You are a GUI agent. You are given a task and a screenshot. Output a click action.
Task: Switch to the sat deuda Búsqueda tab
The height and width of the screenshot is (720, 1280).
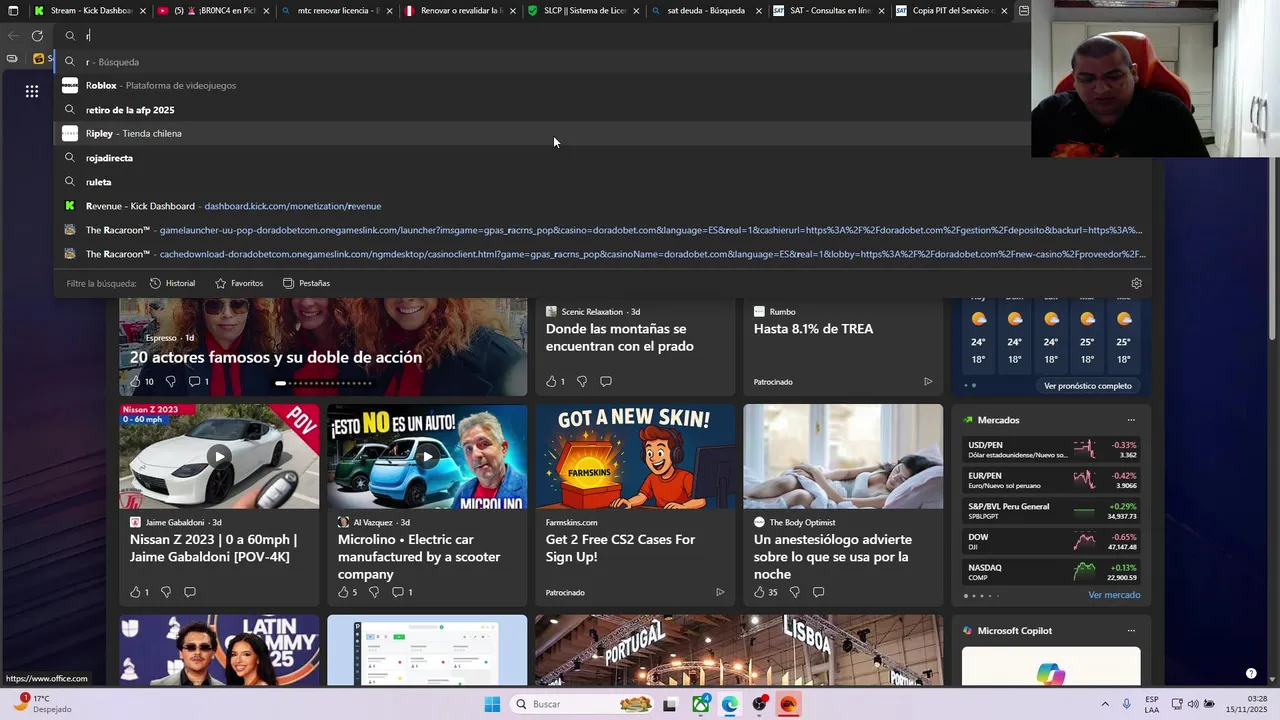pyautogui.click(x=706, y=11)
